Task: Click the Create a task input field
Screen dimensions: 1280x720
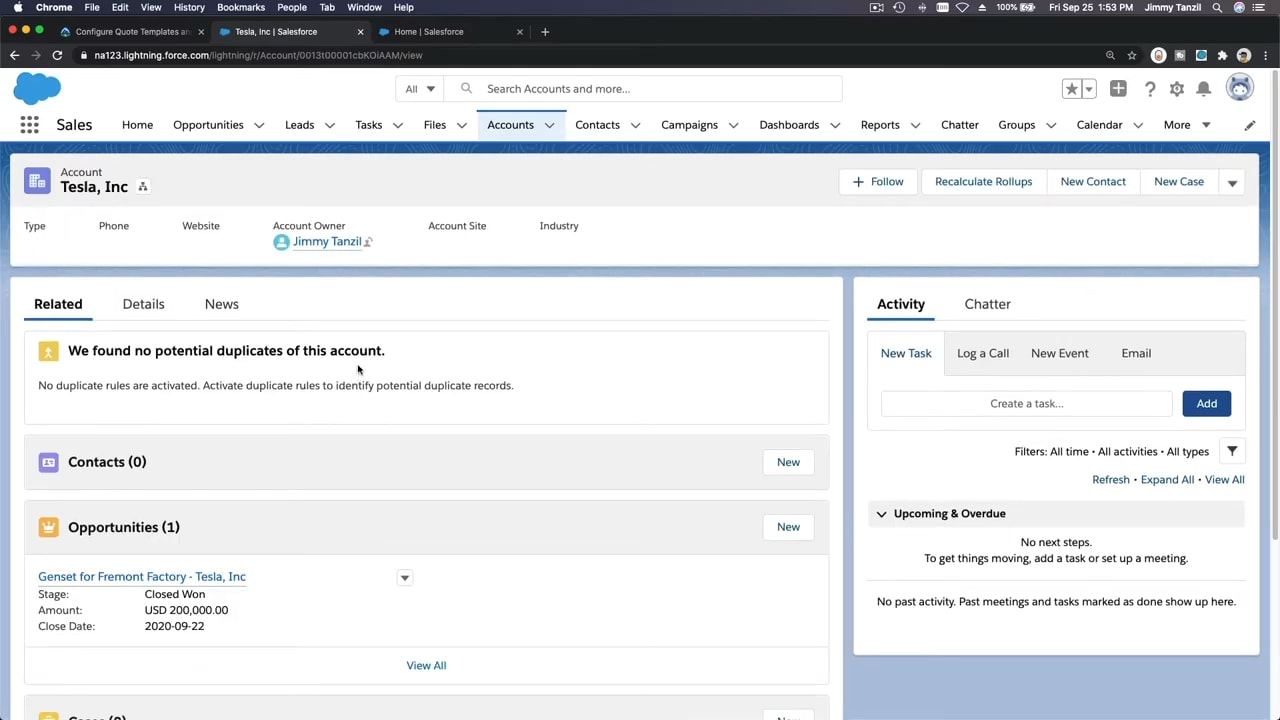Action: 1026,404
